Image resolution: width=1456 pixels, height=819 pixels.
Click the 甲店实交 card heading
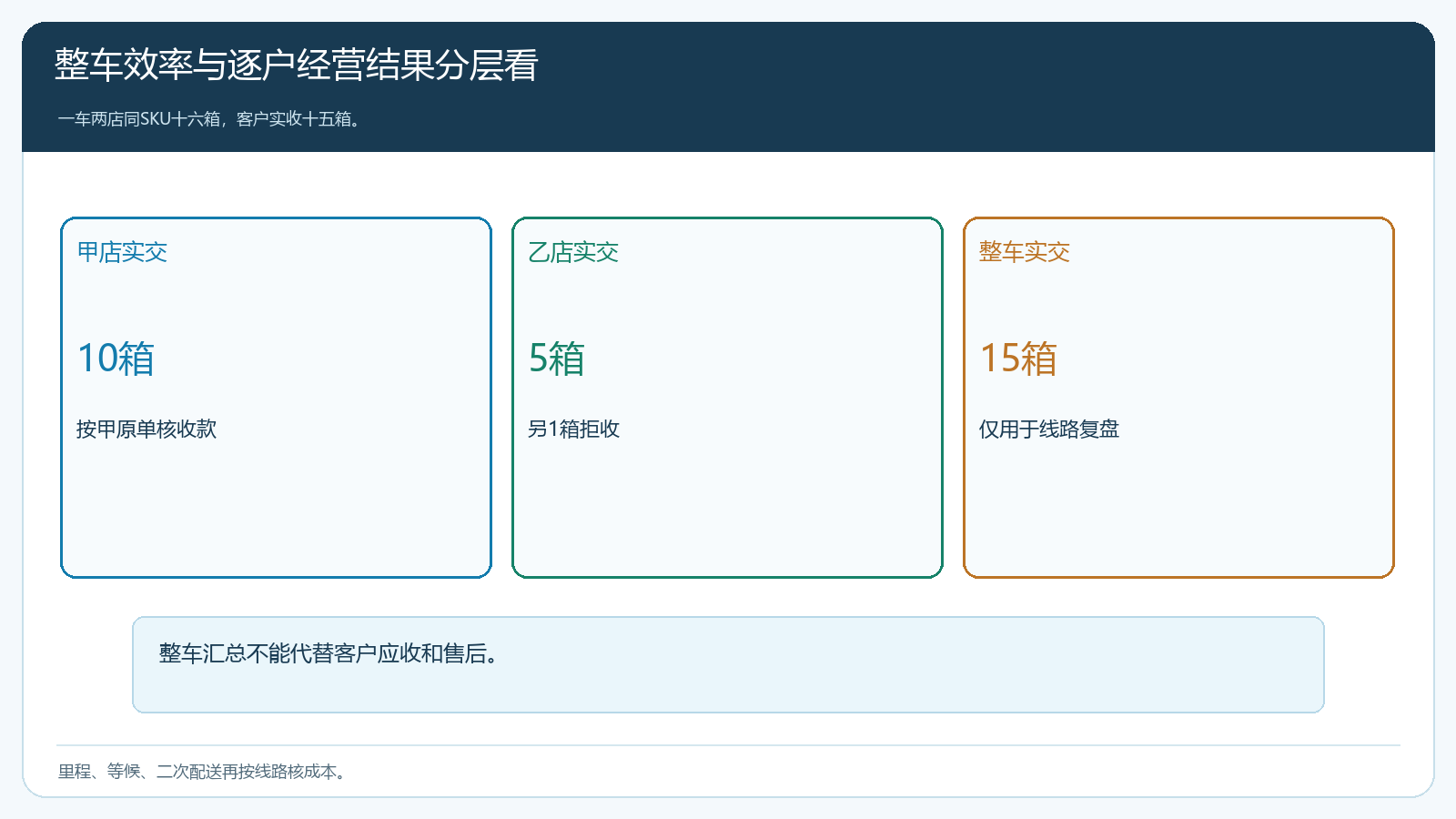point(122,252)
